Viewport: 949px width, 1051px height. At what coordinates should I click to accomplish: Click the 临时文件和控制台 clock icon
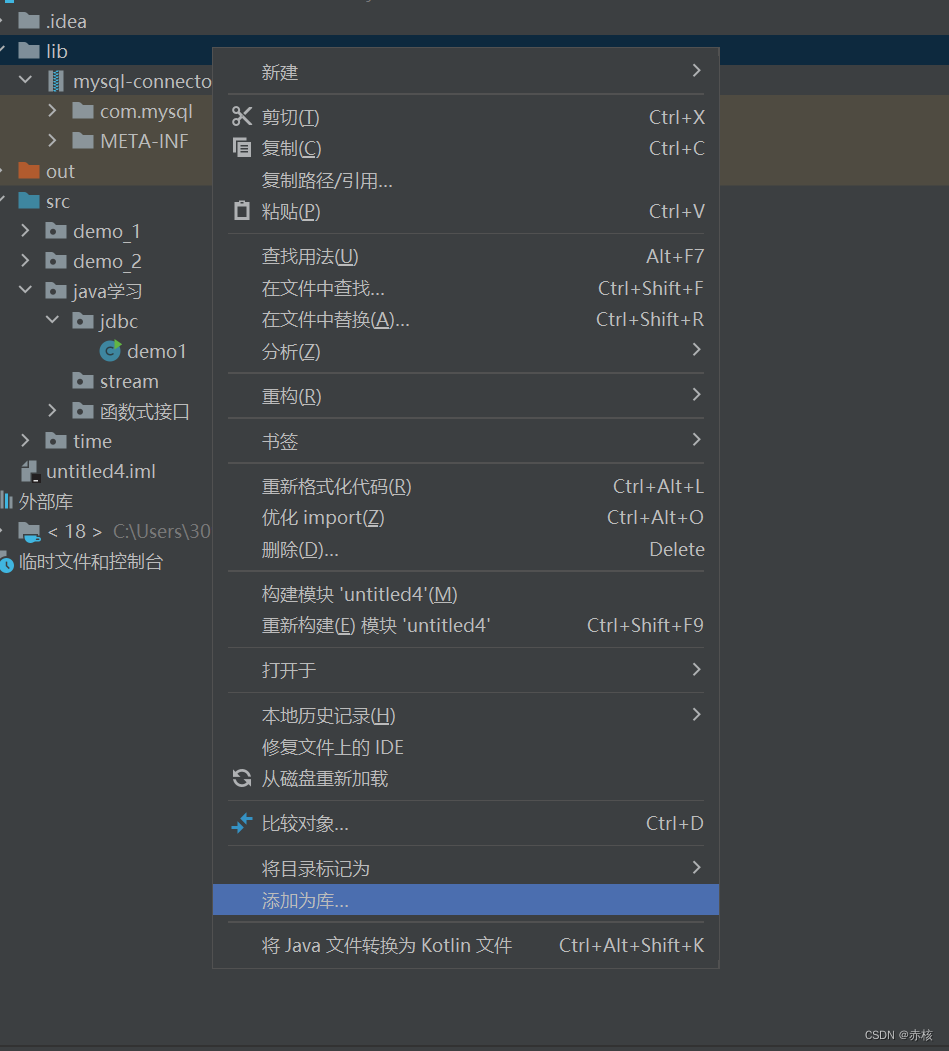[7, 563]
